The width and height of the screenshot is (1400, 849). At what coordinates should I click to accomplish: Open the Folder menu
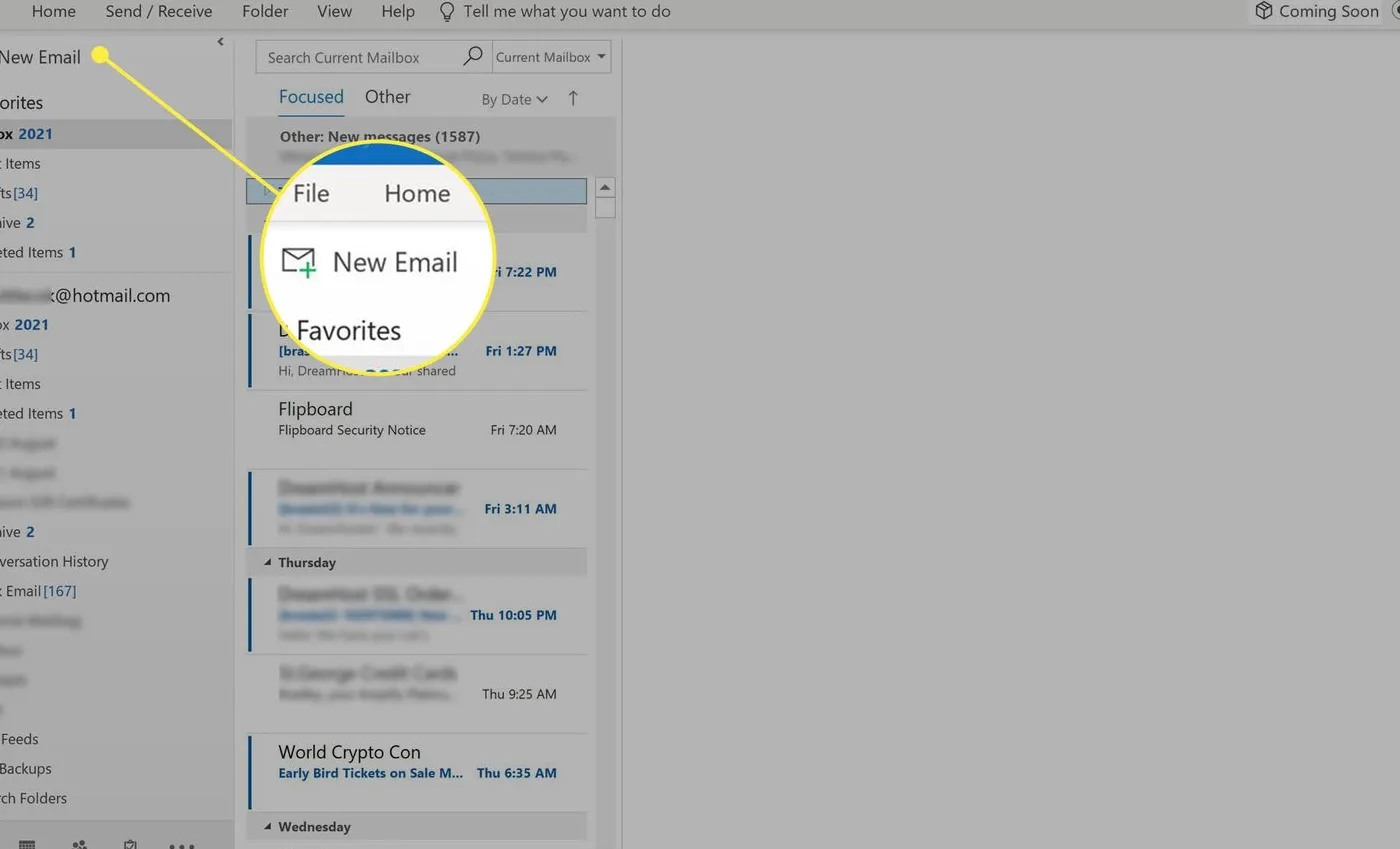(264, 11)
